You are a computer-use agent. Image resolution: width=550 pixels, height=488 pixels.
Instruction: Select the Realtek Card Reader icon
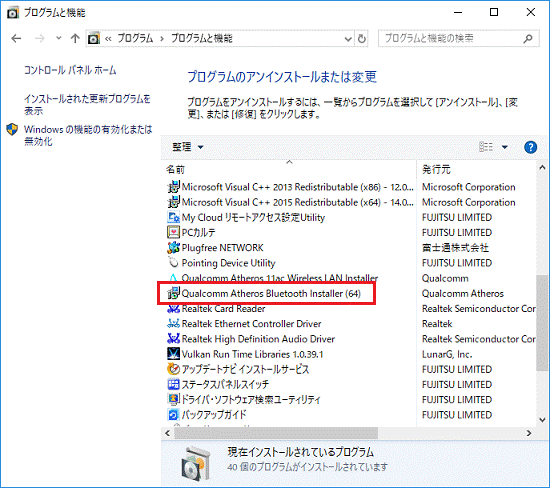point(173,309)
